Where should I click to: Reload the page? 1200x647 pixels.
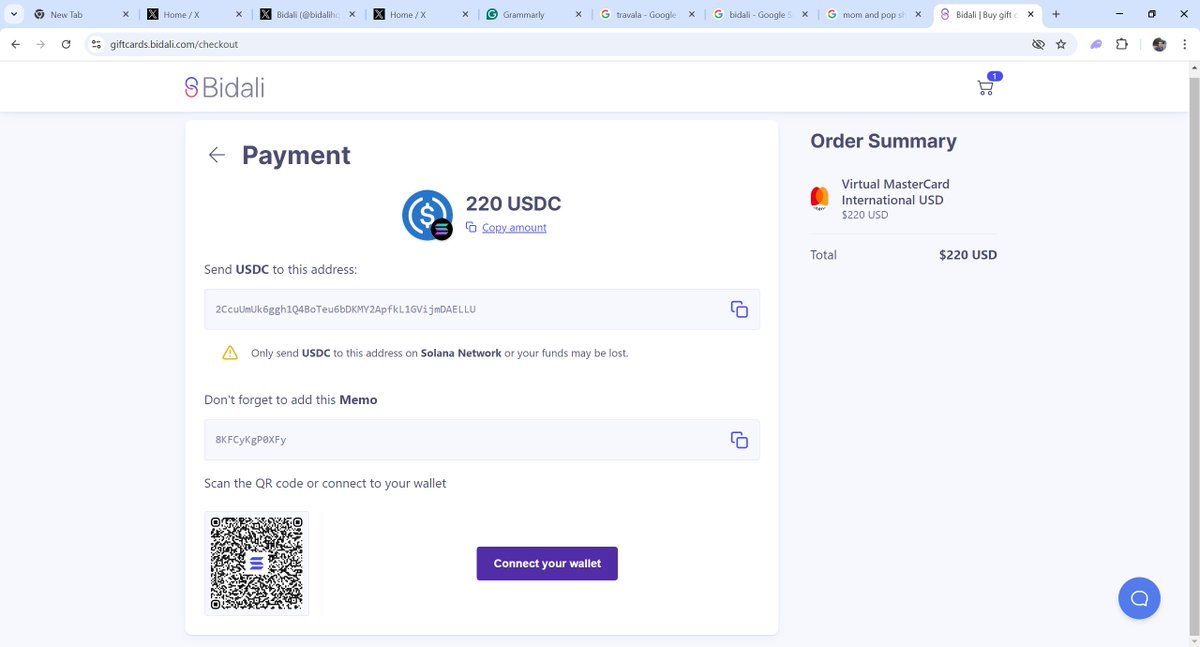(66, 44)
